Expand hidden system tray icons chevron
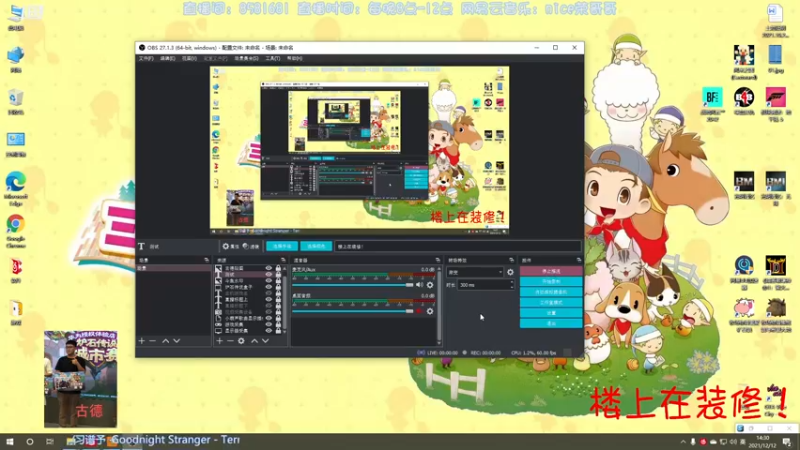The height and width of the screenshot is (450, 800). click(683, 442)
